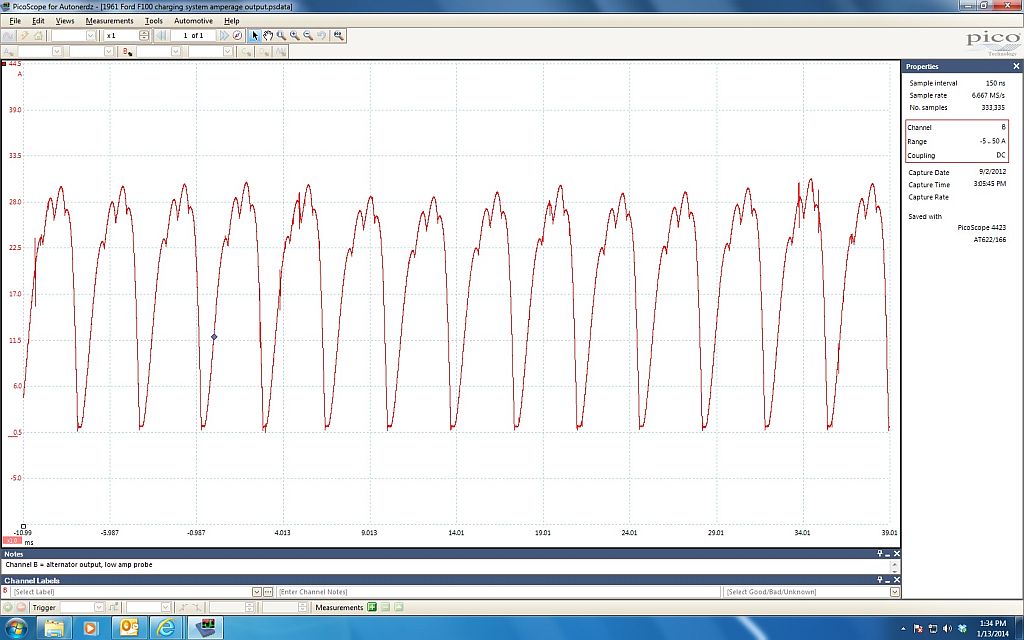Click the add measurement green icon
This screenshot has width=1024, height=640.
click(372, 607)
